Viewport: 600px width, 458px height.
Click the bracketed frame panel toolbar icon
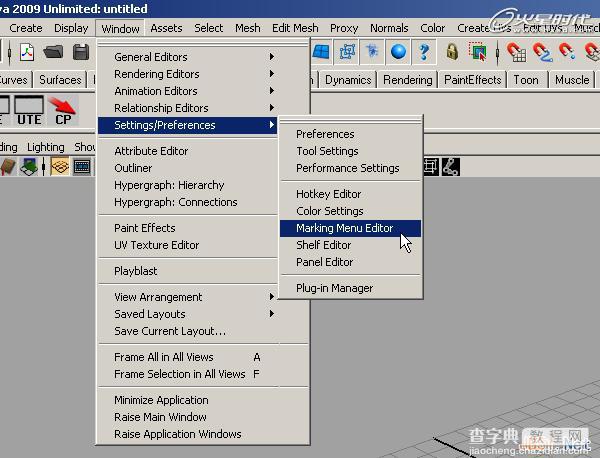click(x=431, y=167)
